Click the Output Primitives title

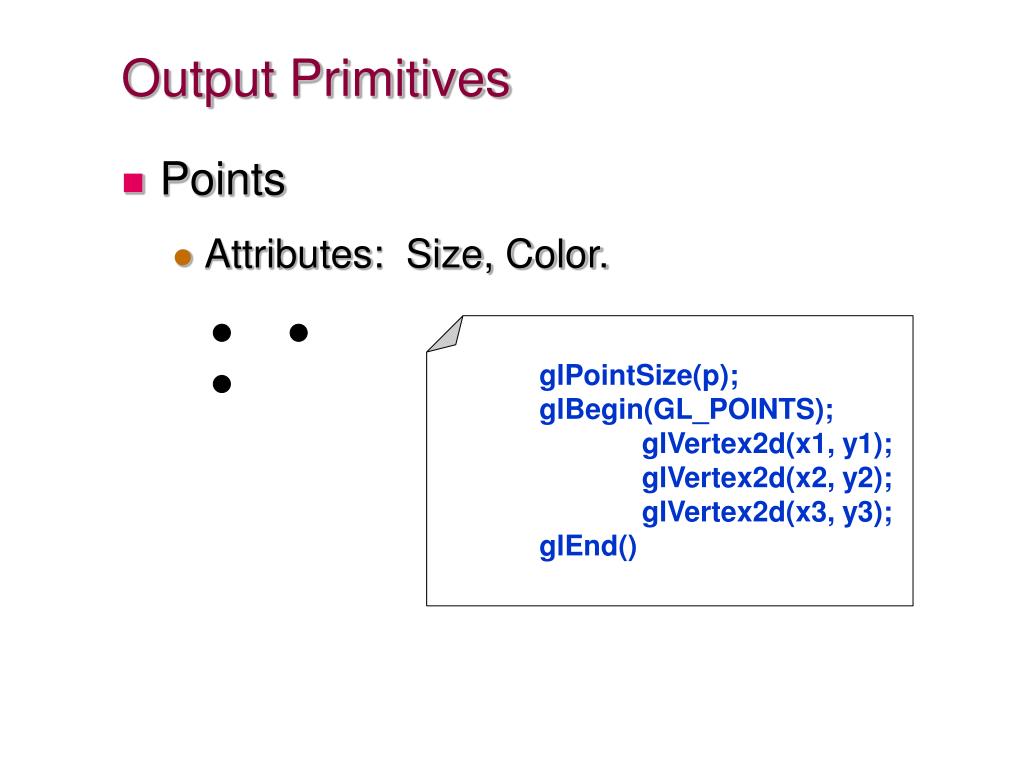point(315,80)
